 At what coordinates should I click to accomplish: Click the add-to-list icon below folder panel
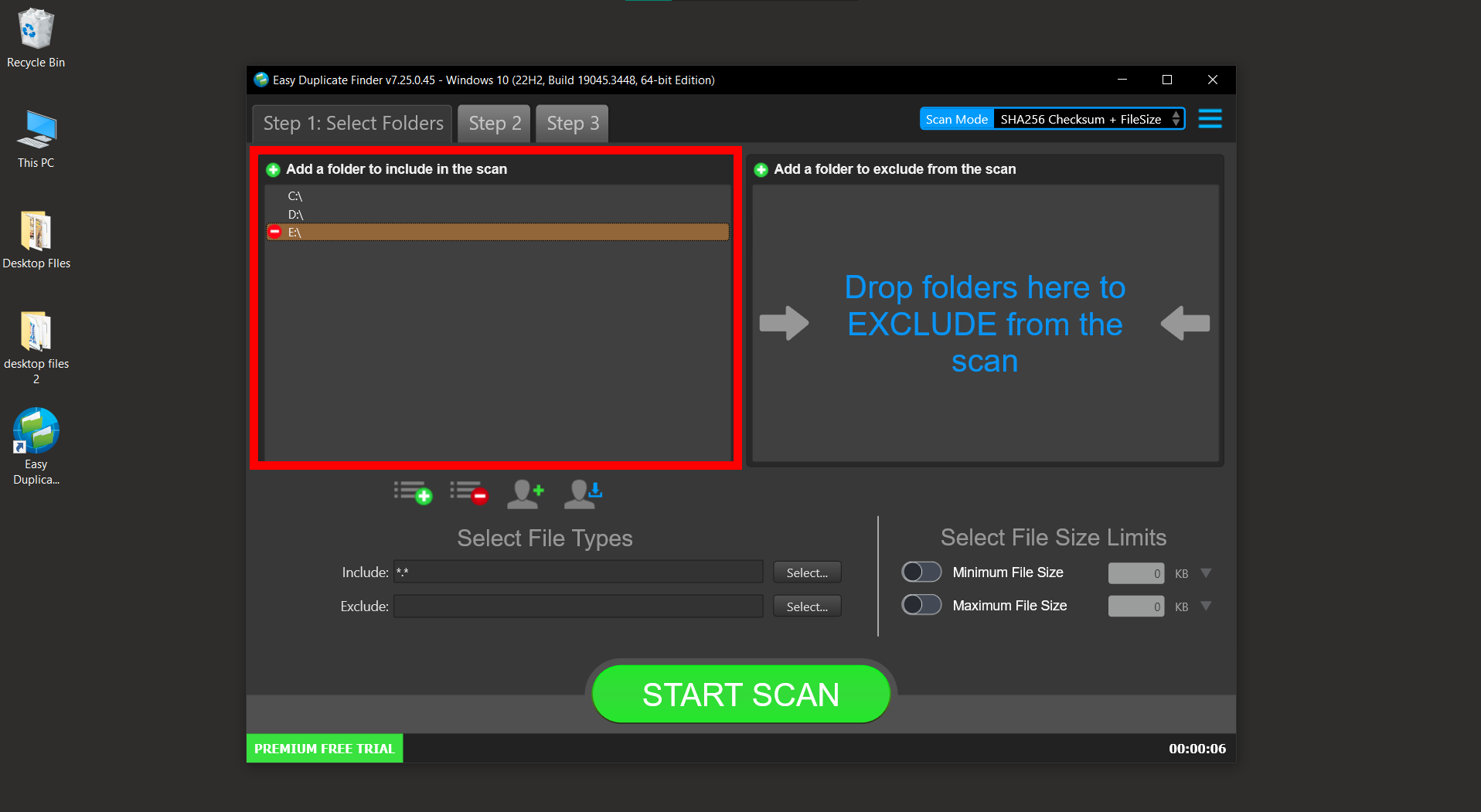[x=413, y=492]
